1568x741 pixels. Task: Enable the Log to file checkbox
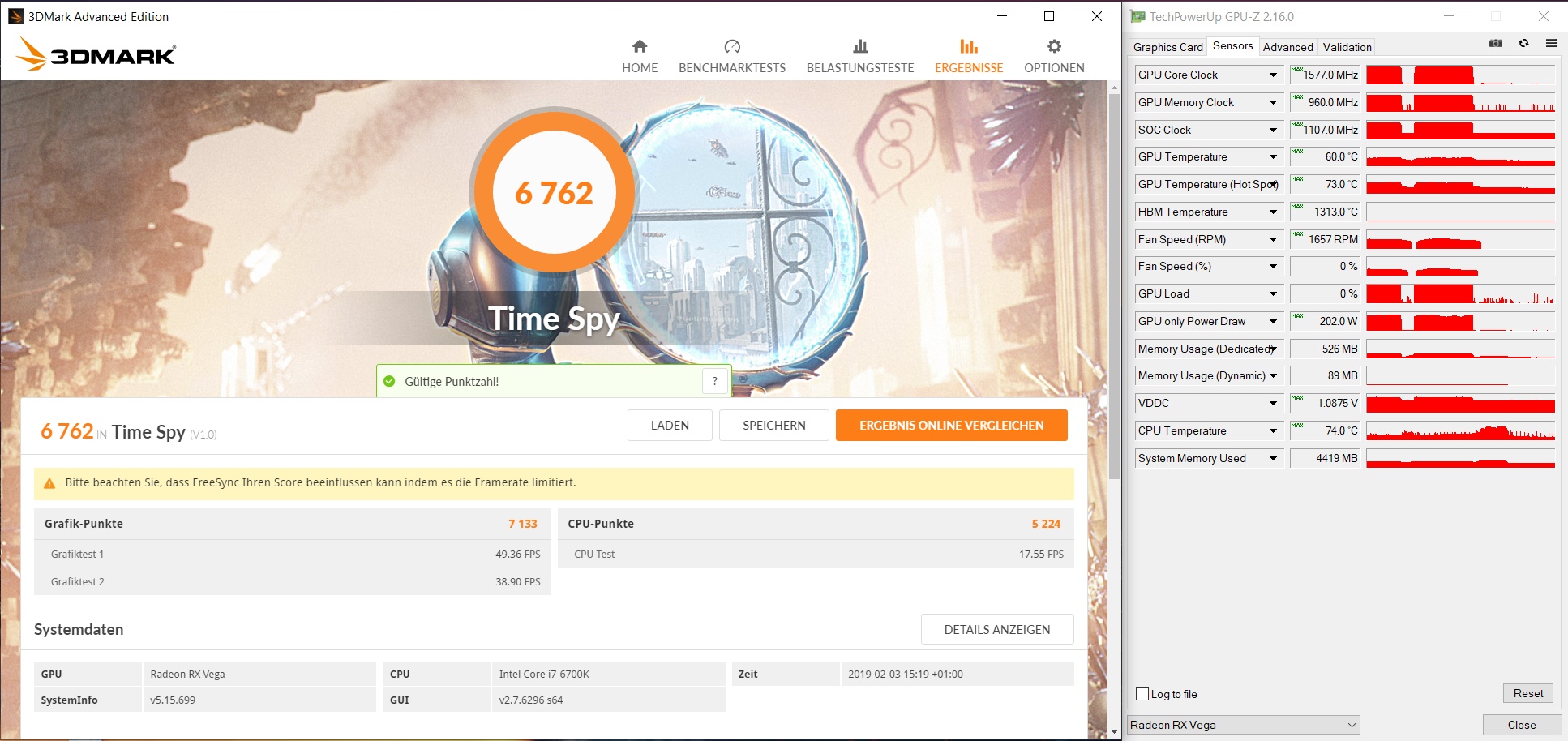(1142, 694)
